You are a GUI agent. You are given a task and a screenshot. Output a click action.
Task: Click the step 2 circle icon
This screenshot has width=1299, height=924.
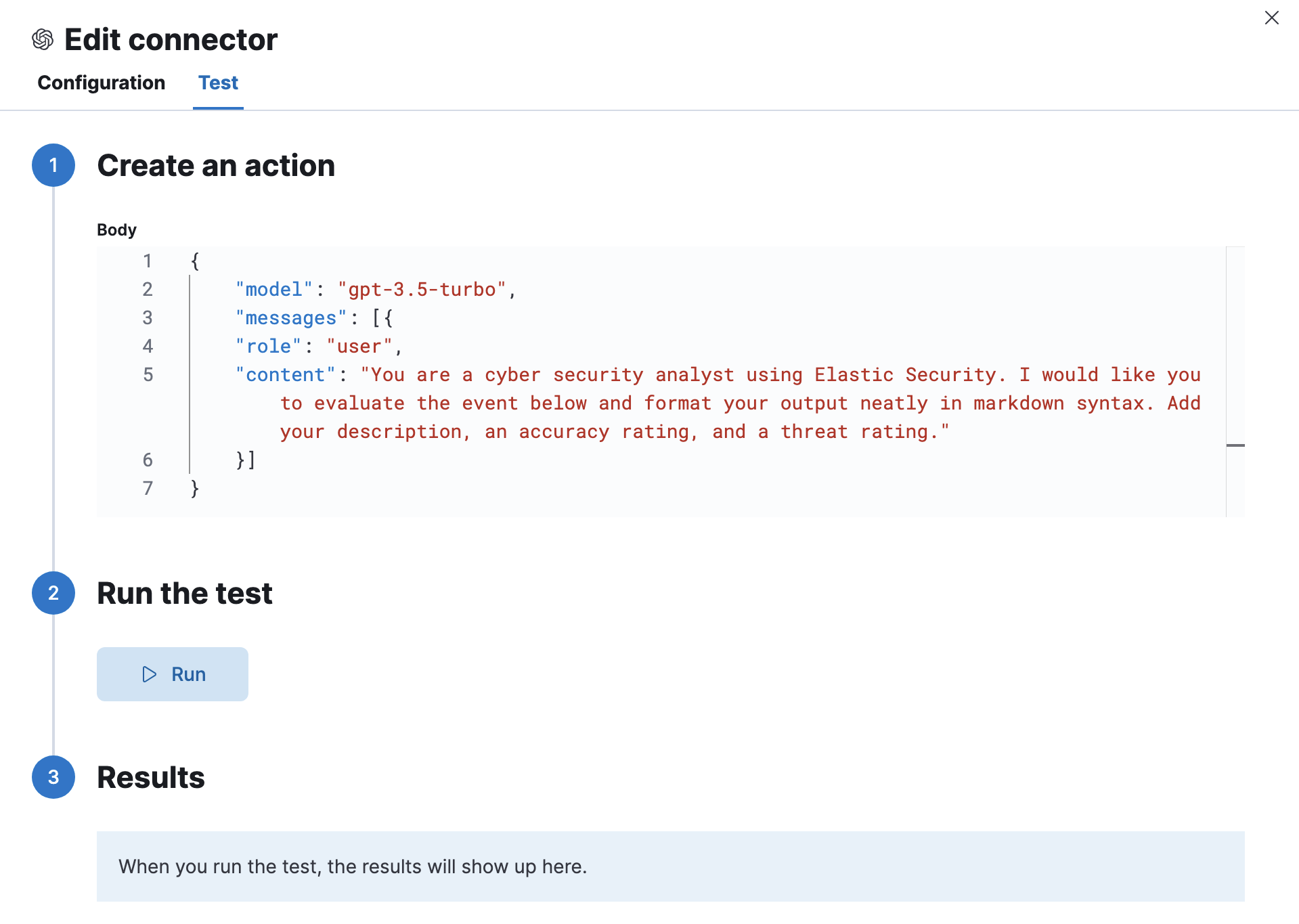53,593
